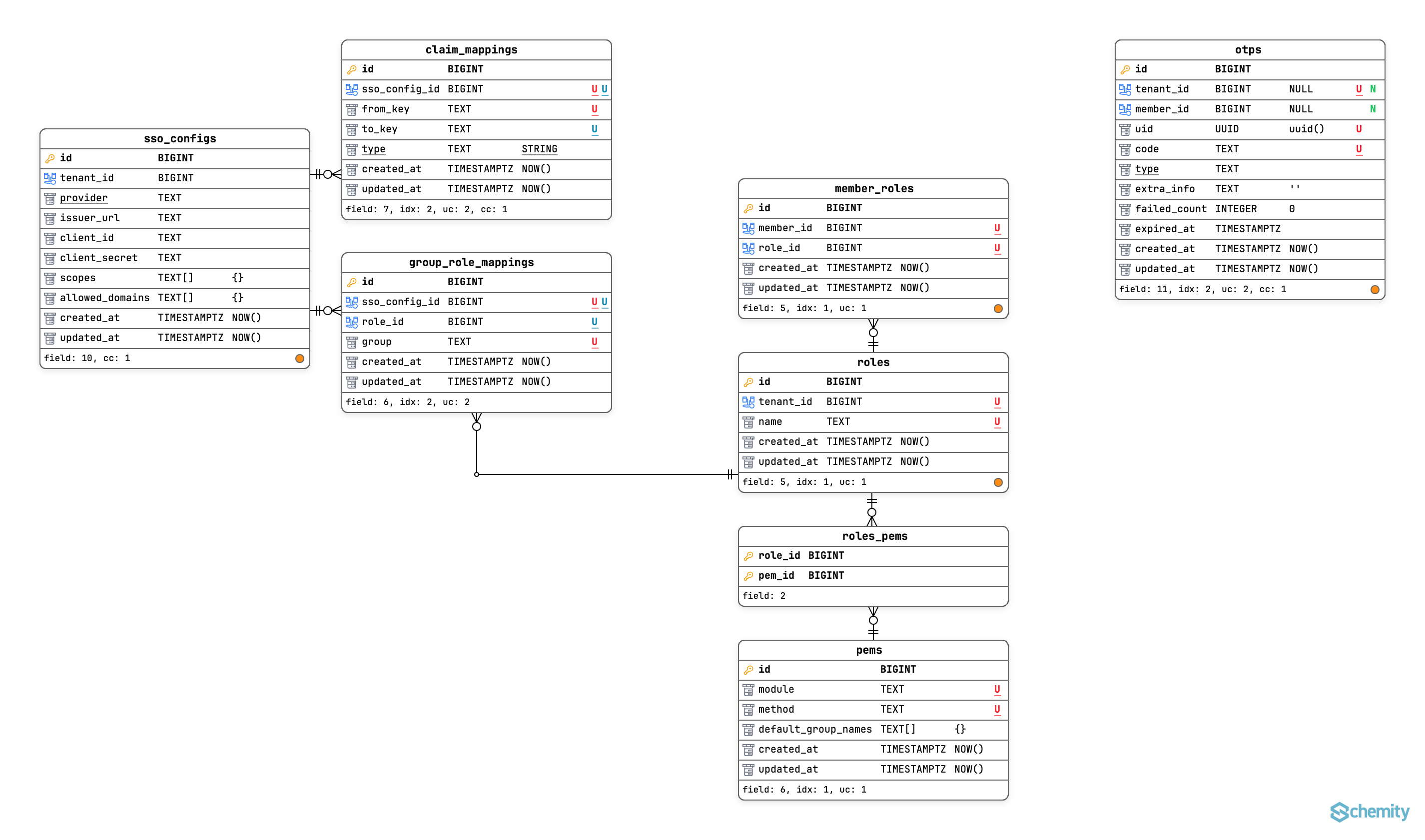
Task: Select the claim_mappings table header
Action: click(x=477, y=50)
